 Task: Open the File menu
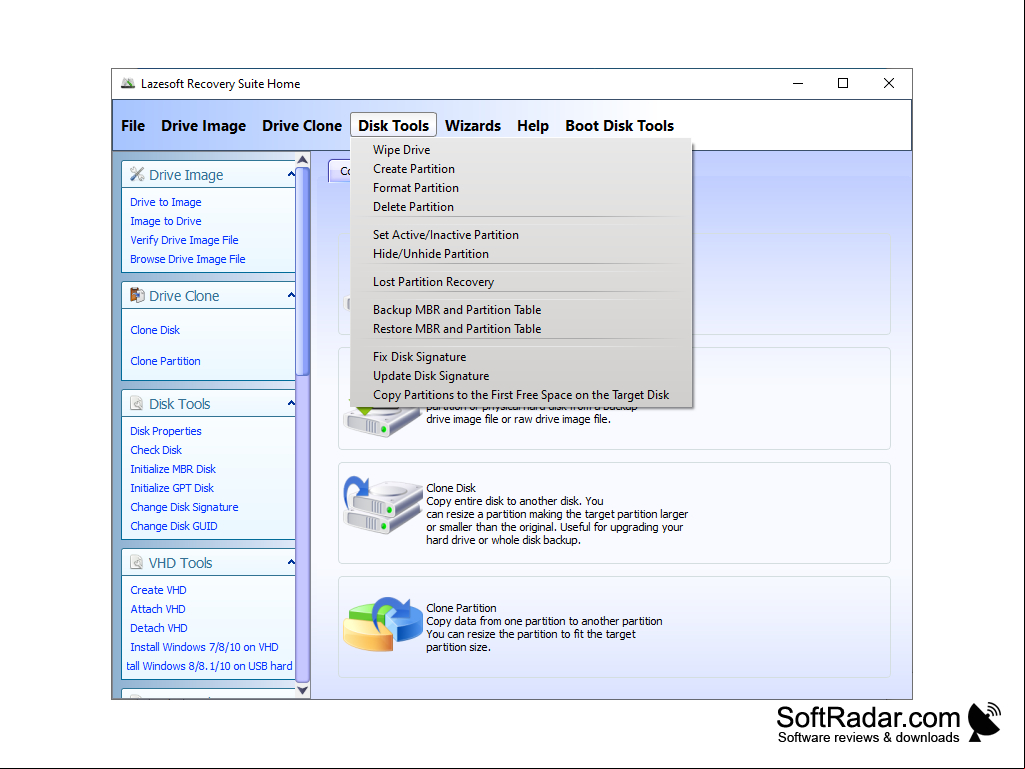[133, 126]
